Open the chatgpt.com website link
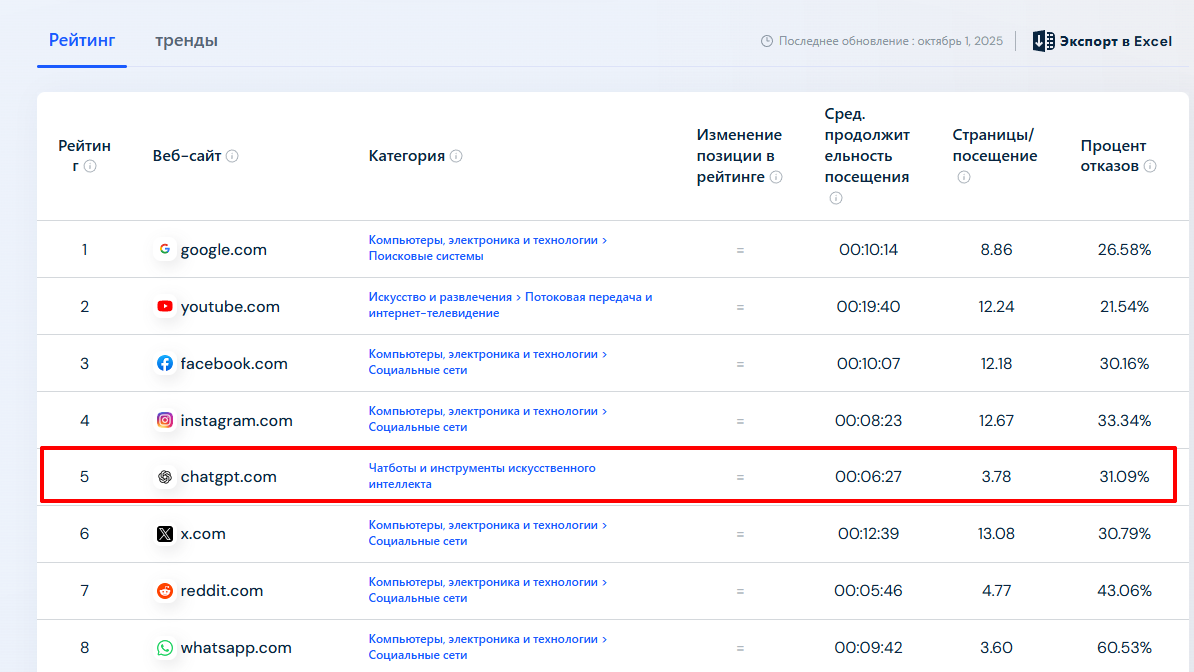 [x=228, y=477]
